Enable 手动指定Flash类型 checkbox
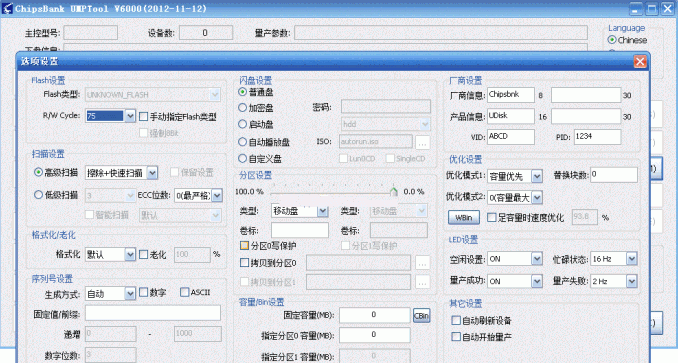Viewport: 678px width, 363px height. tap(144, 116)
